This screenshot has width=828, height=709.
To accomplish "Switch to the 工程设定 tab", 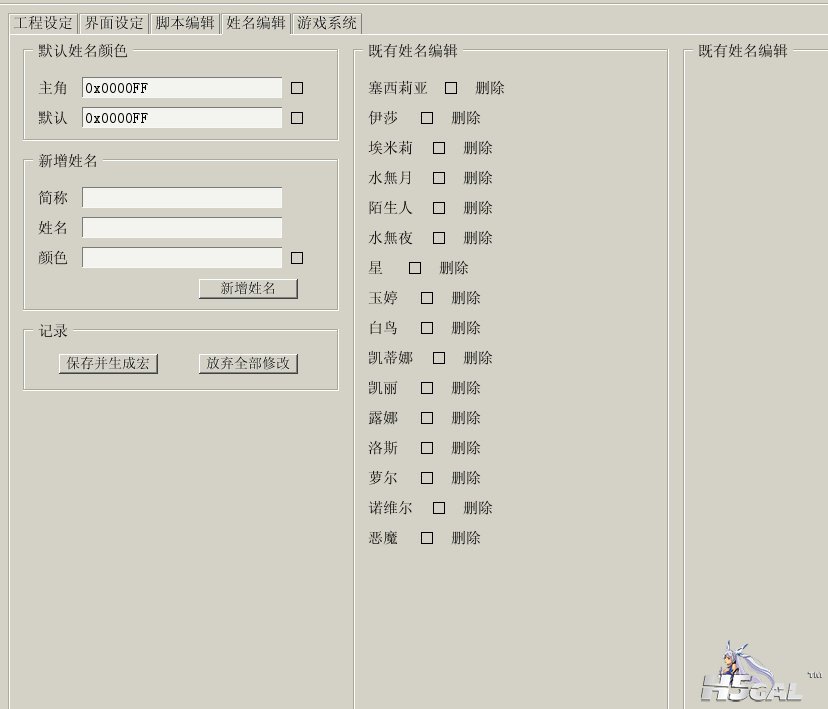I will (43, 23).
